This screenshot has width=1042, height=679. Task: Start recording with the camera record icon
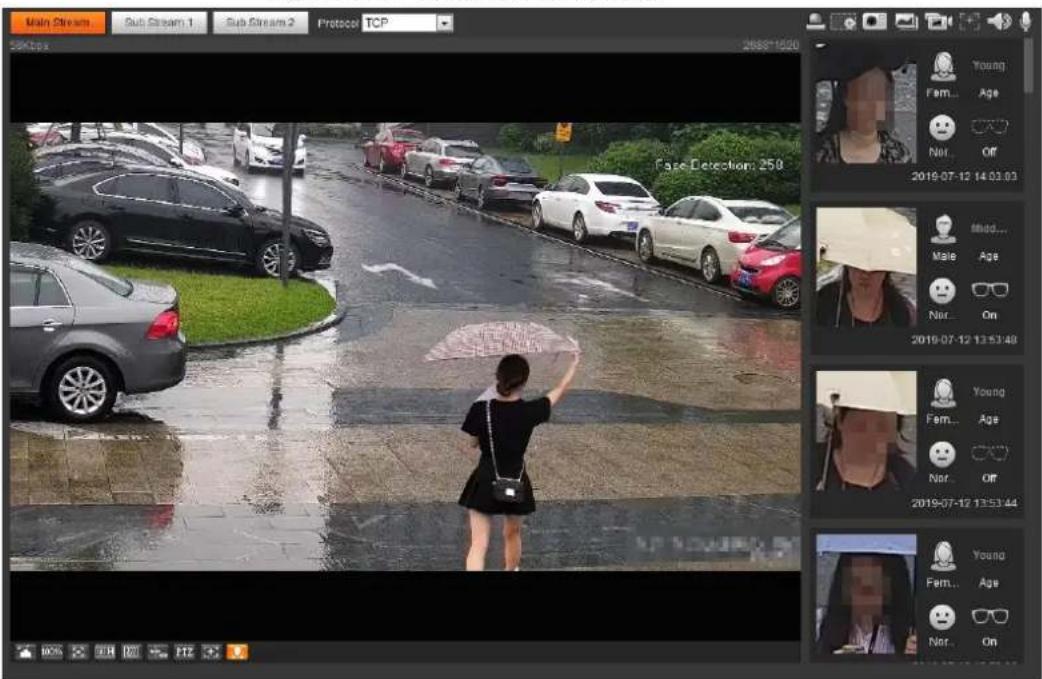coord(938,22)
